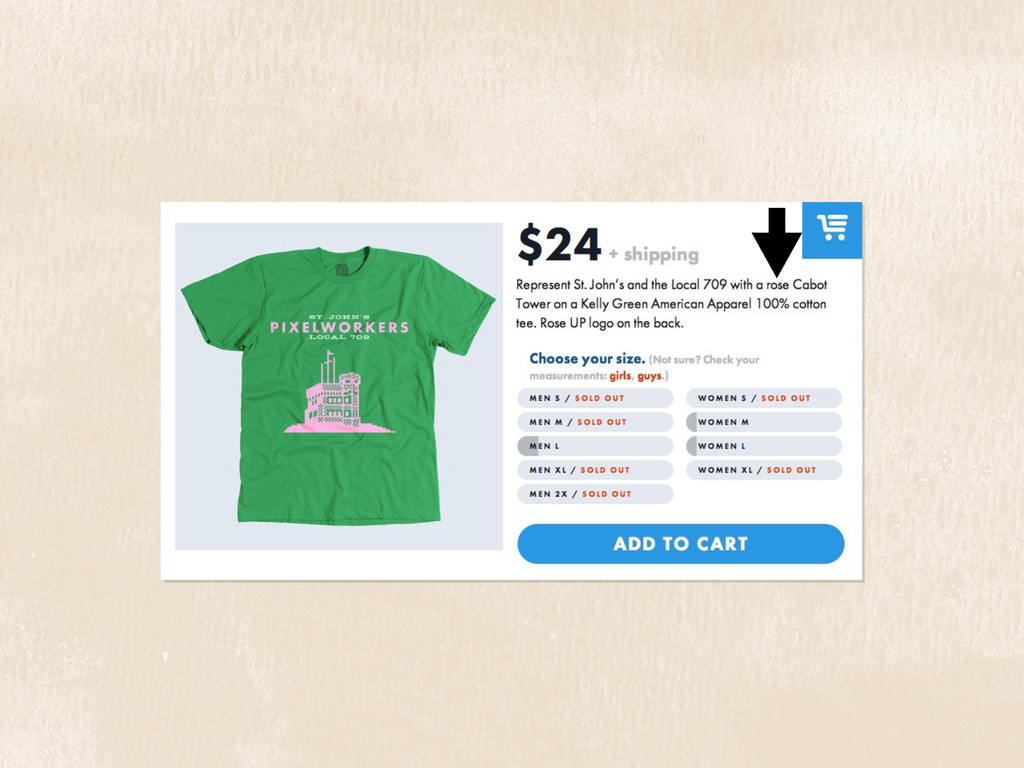Choose the sold out WOMEN S size
1024x768 pixels.
click(x=764, y=398)
